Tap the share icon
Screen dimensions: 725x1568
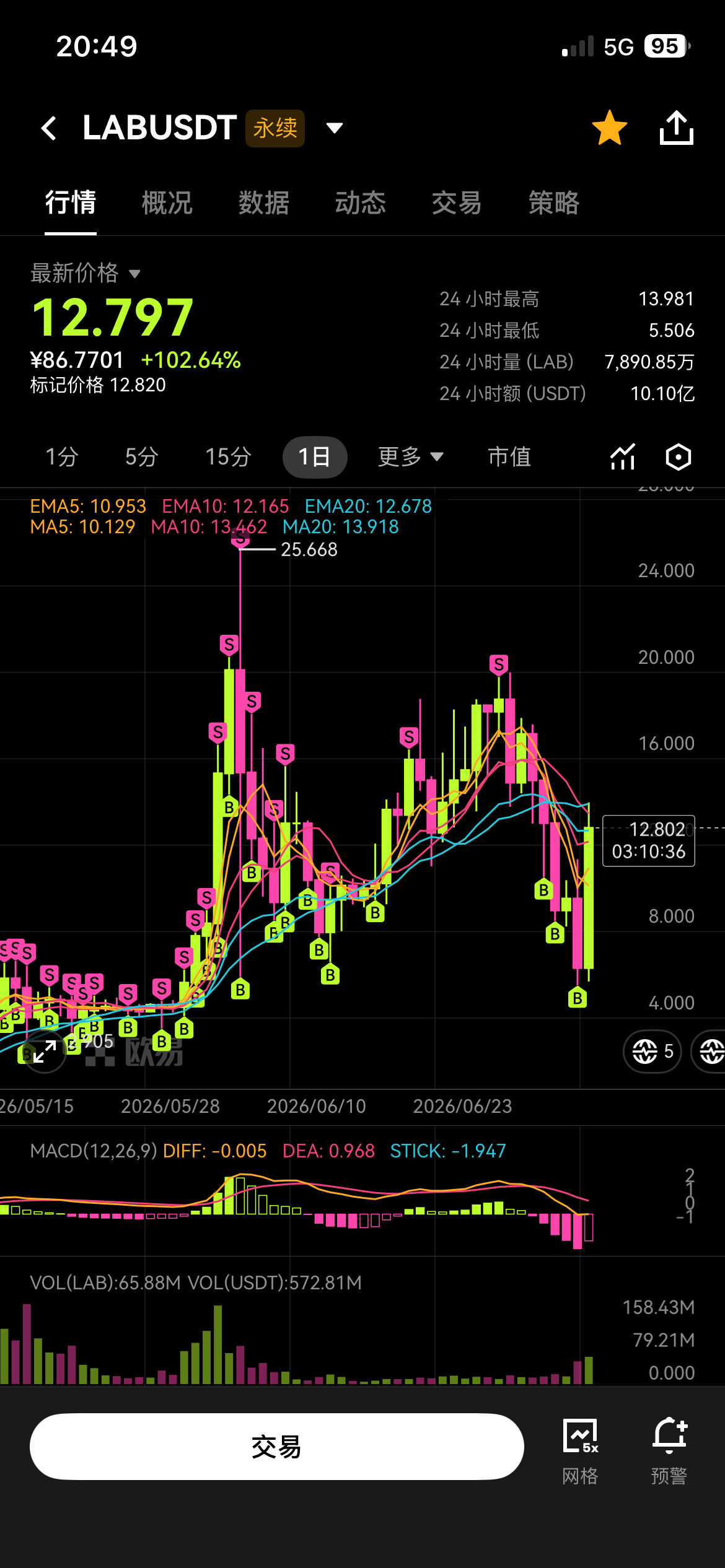[676, 128]
